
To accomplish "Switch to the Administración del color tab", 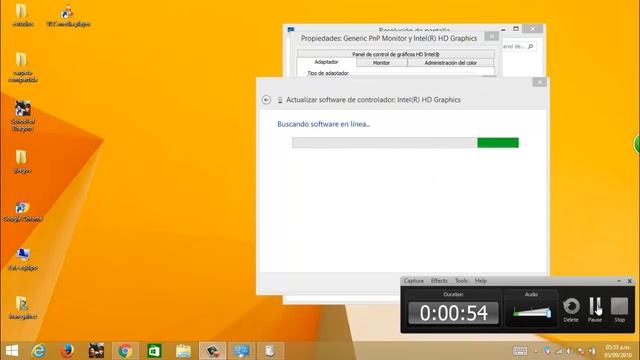I will tap(451, 62).
